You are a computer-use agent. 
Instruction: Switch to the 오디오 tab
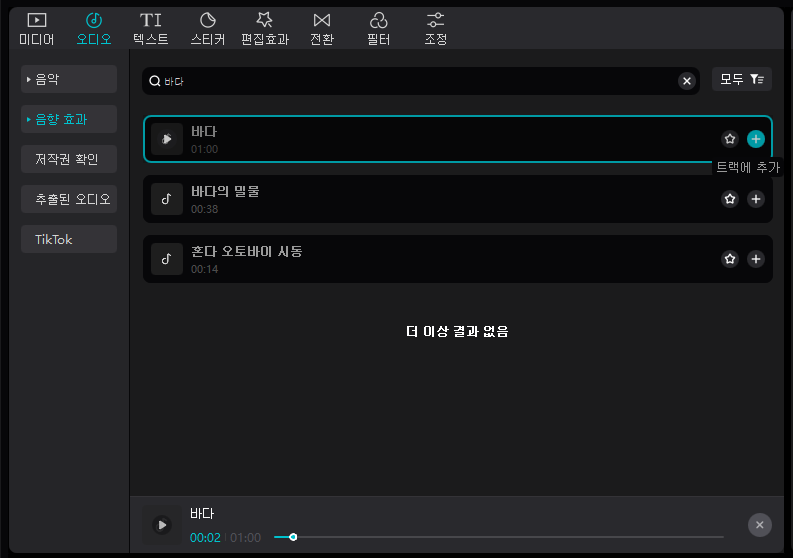(94, 29)
